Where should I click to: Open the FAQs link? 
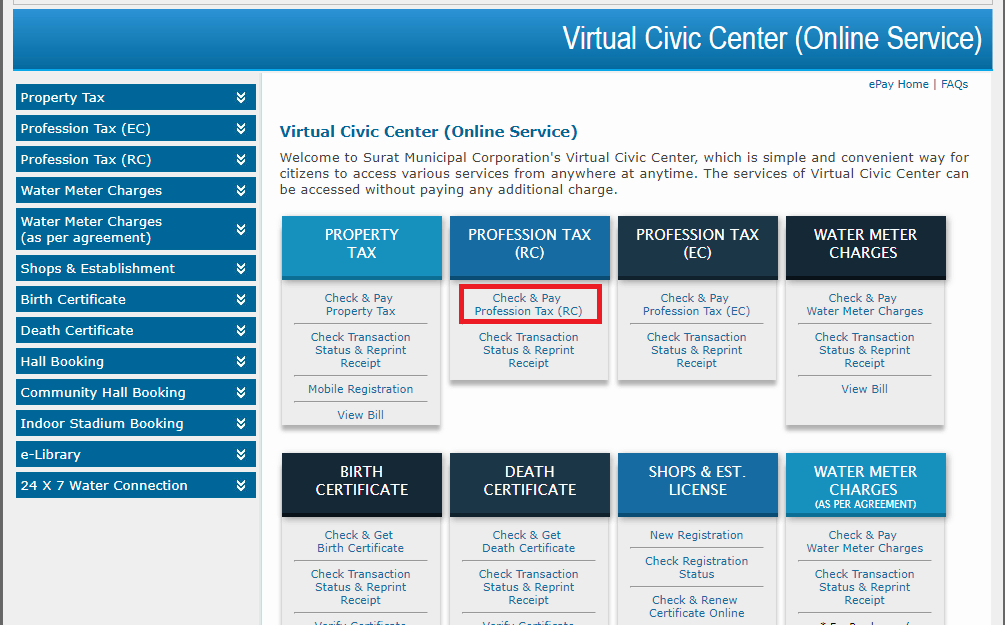(x=954, y=84)
